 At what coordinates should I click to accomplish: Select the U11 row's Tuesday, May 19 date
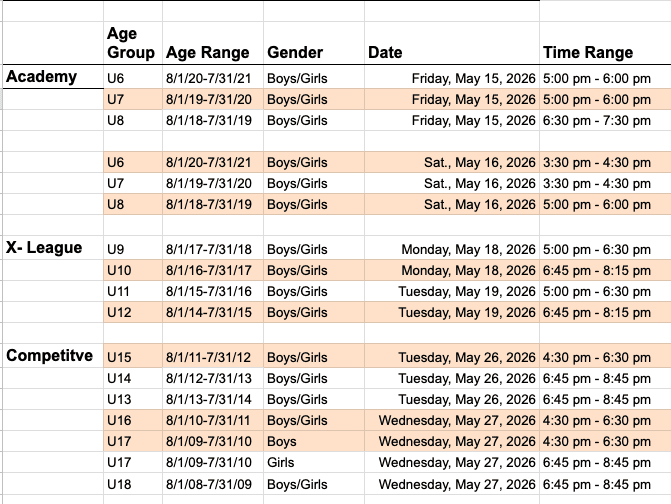pyautogui.click(x=467, y=292)
